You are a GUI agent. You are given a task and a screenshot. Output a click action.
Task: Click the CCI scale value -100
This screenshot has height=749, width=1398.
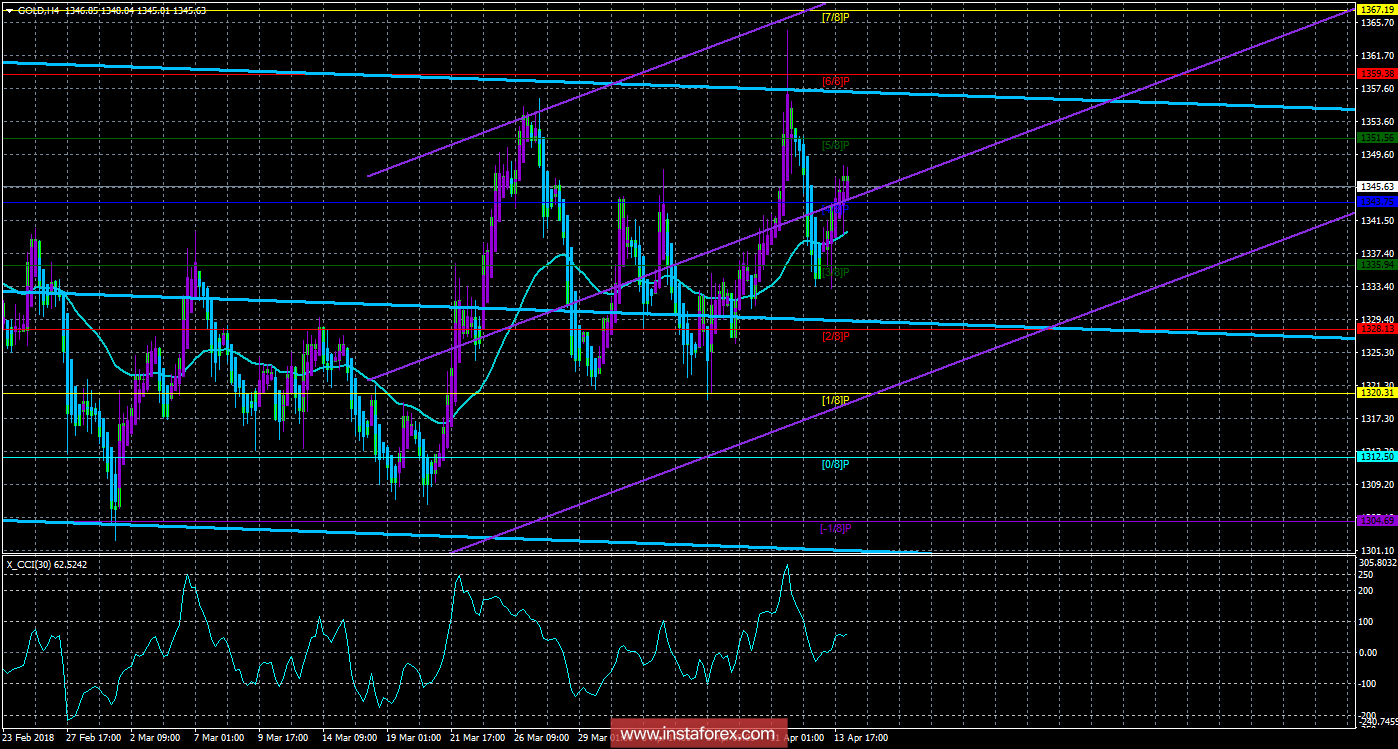pyautogui.click(x=1369, y=684)
